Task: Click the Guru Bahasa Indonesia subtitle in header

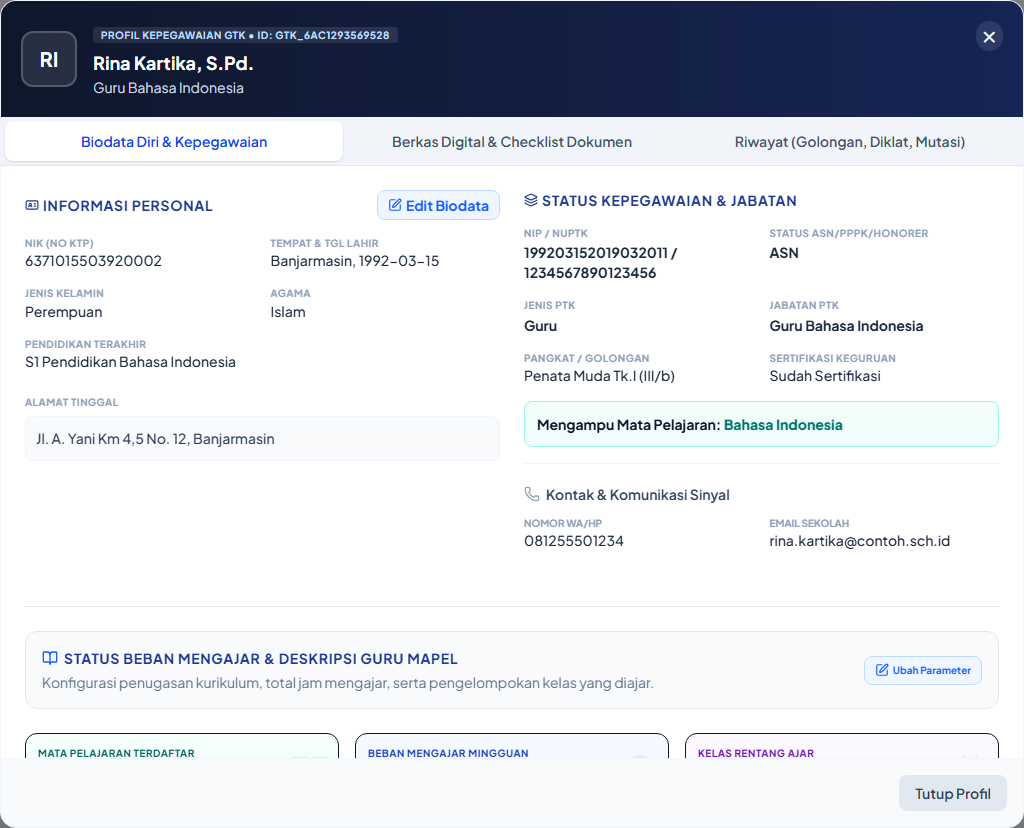Action: tap(168, 88)
